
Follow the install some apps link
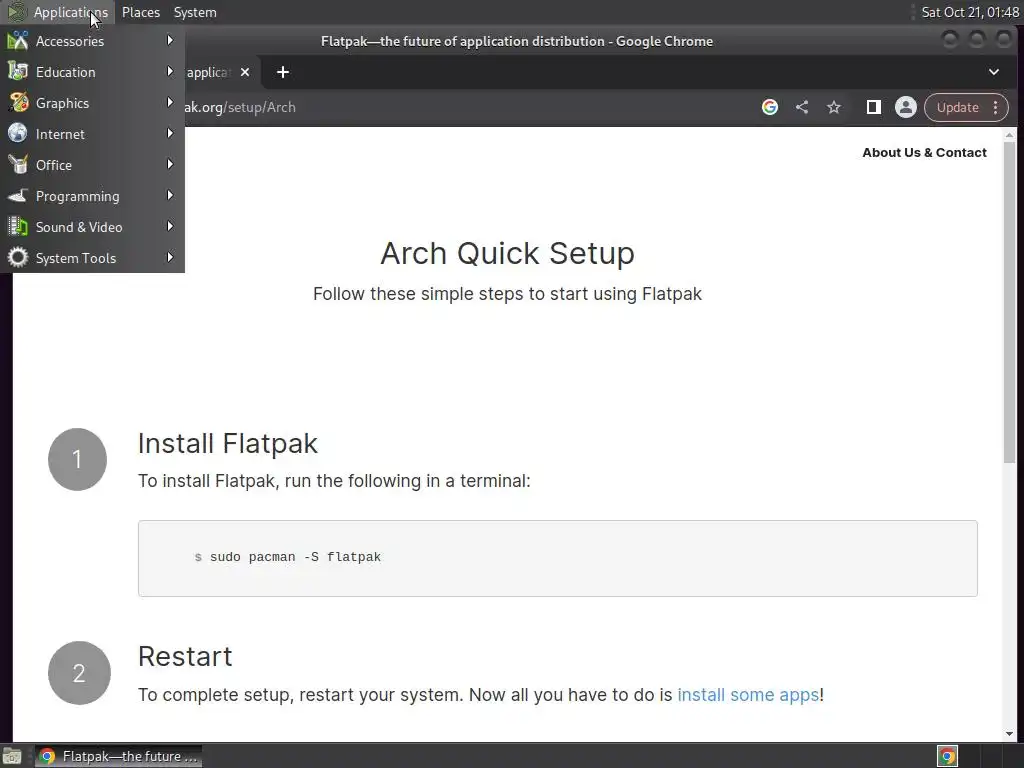[748, 695]
